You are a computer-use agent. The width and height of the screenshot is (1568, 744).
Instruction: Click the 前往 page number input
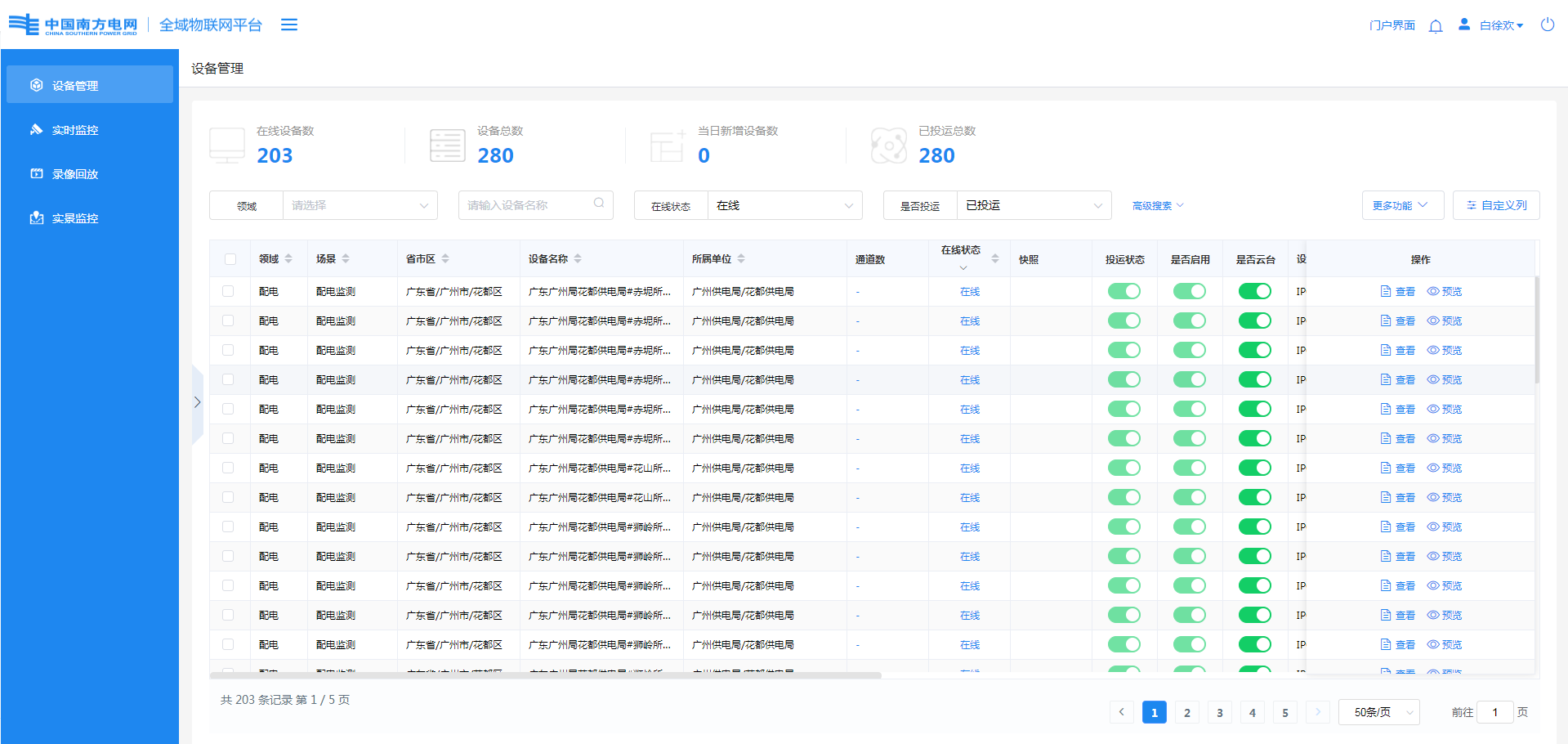tap(1495, 712)
